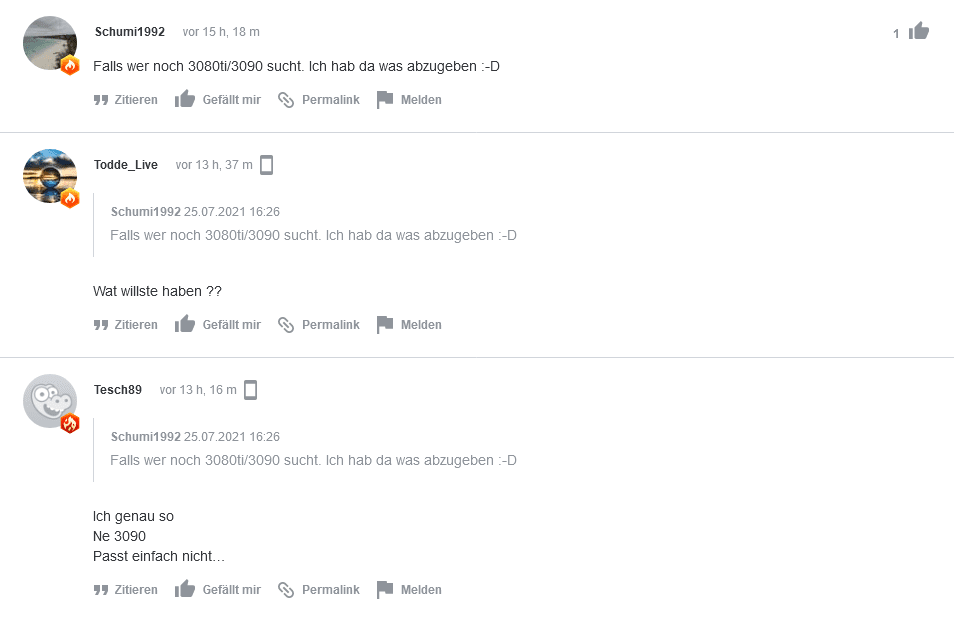The image size is (954, 622).
Task: Copy Permalink of Schumi1992's top comment
Action: click(x=318, y=100)
